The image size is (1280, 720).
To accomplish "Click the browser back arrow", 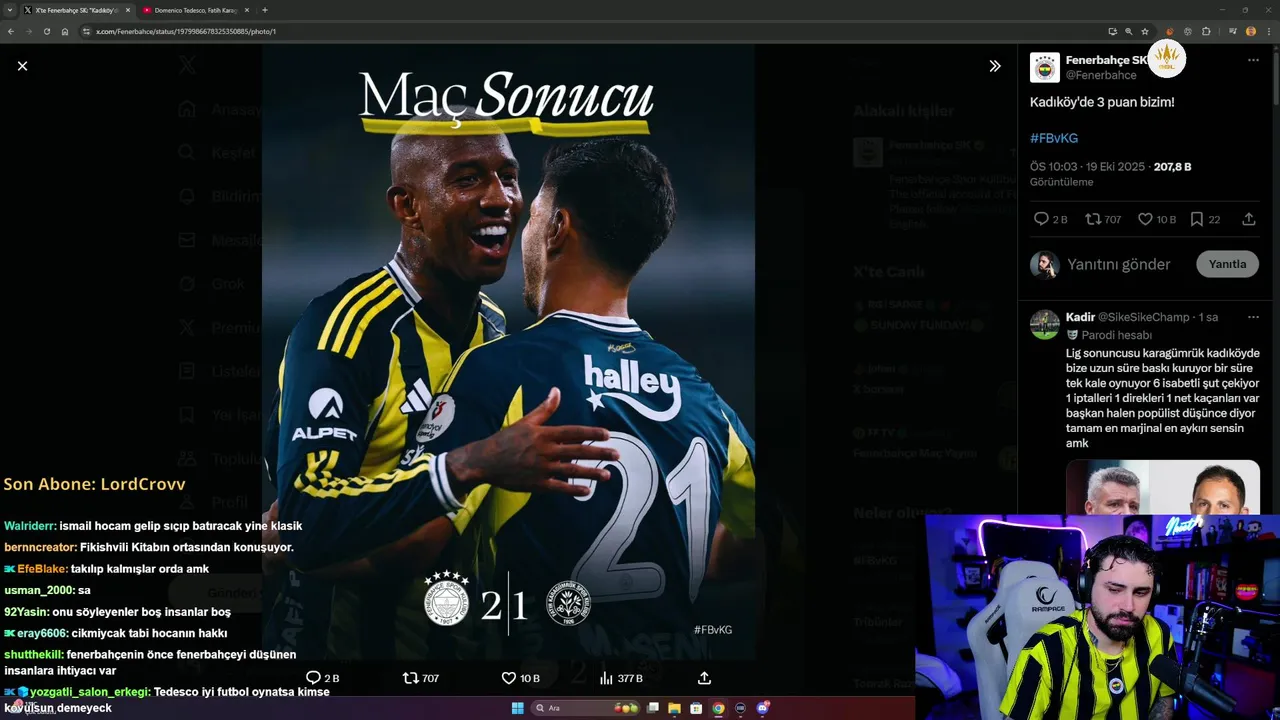I will [x=11, y=31].
